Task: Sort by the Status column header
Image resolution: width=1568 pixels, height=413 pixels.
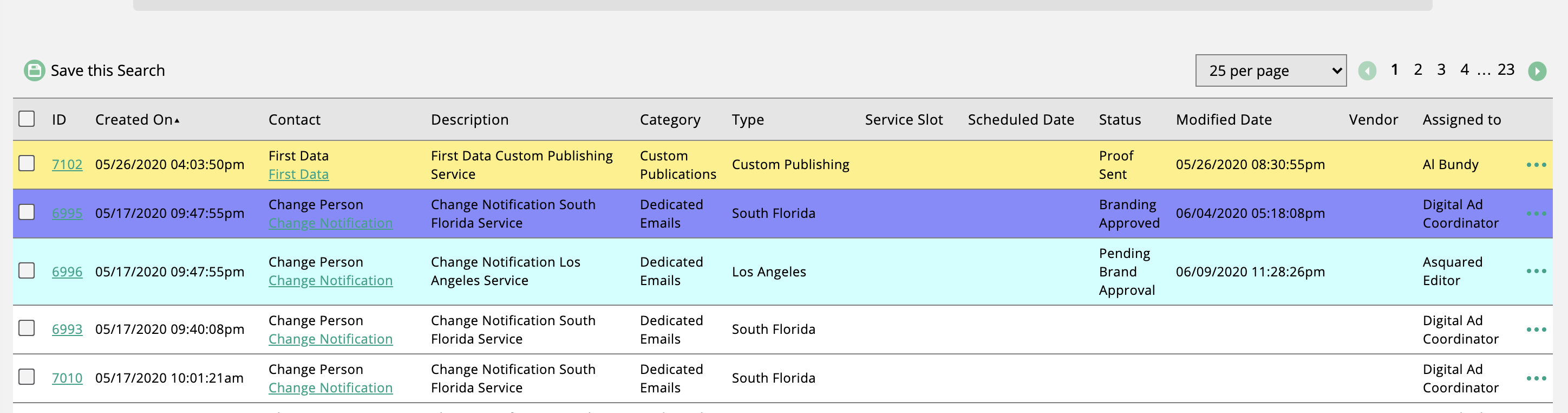Action: (x=1119, y=120)
